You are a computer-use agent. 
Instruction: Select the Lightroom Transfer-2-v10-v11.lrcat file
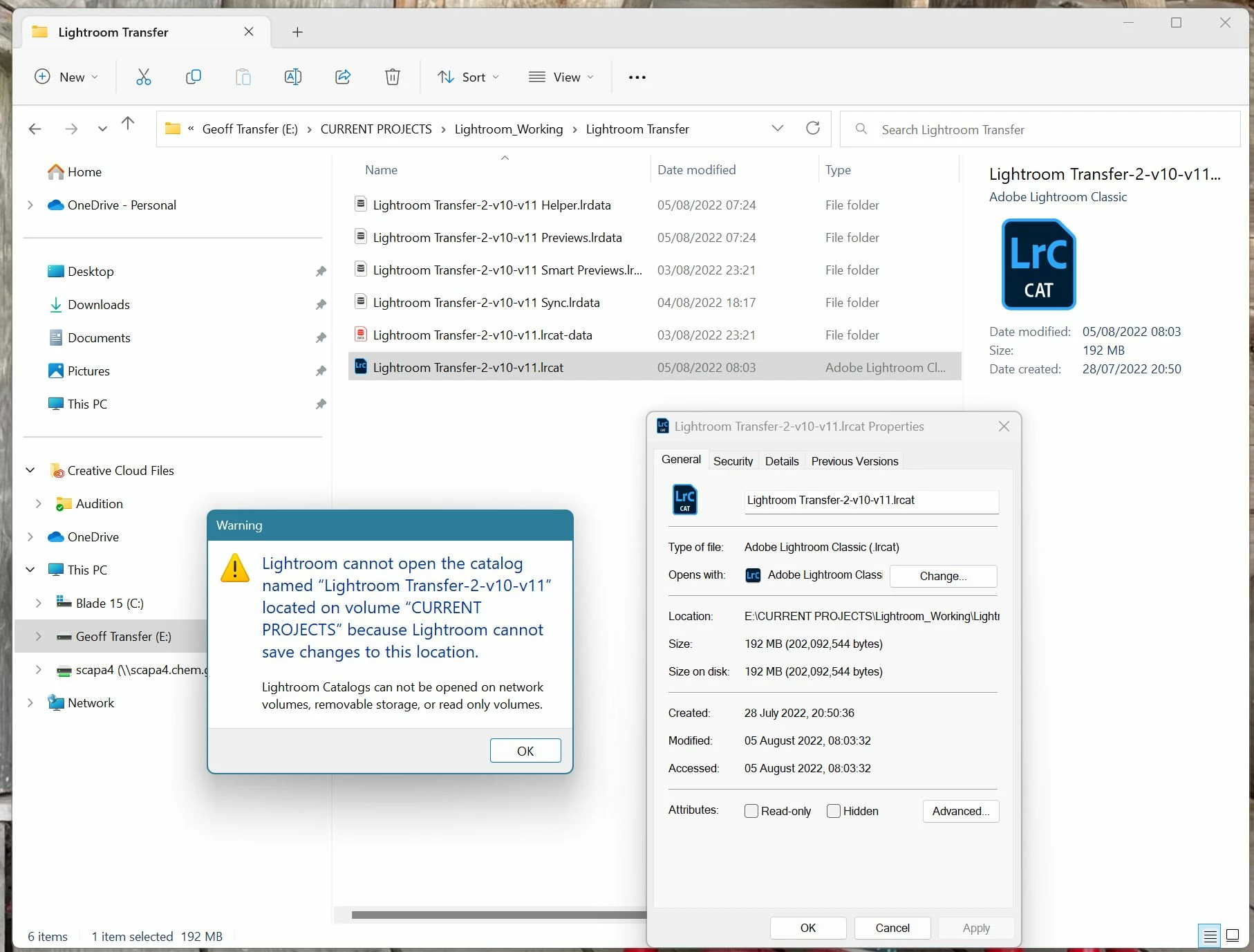click(655, 367)
